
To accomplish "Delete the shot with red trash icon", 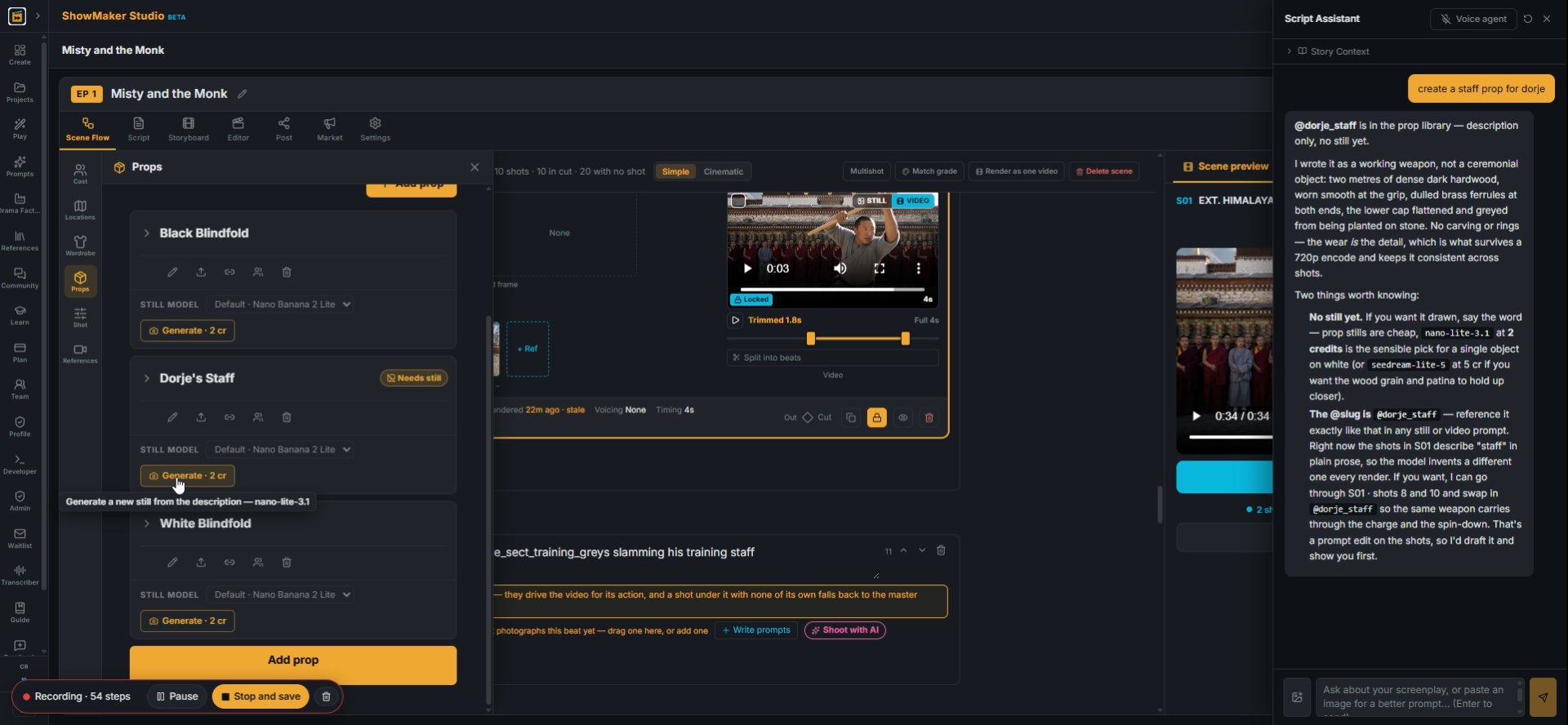I will [929, 418].
